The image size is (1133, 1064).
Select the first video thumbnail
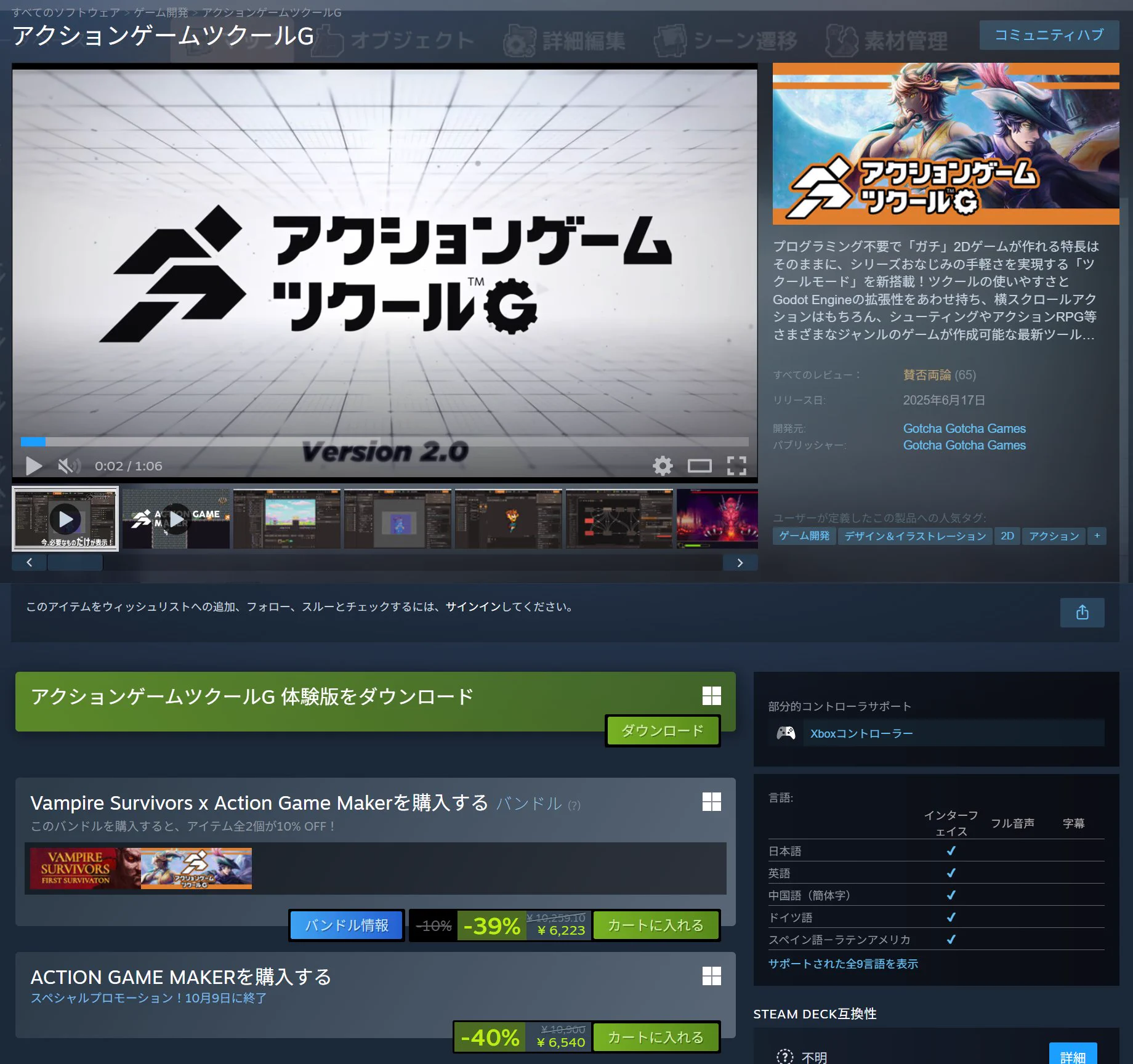click(65, 518)
